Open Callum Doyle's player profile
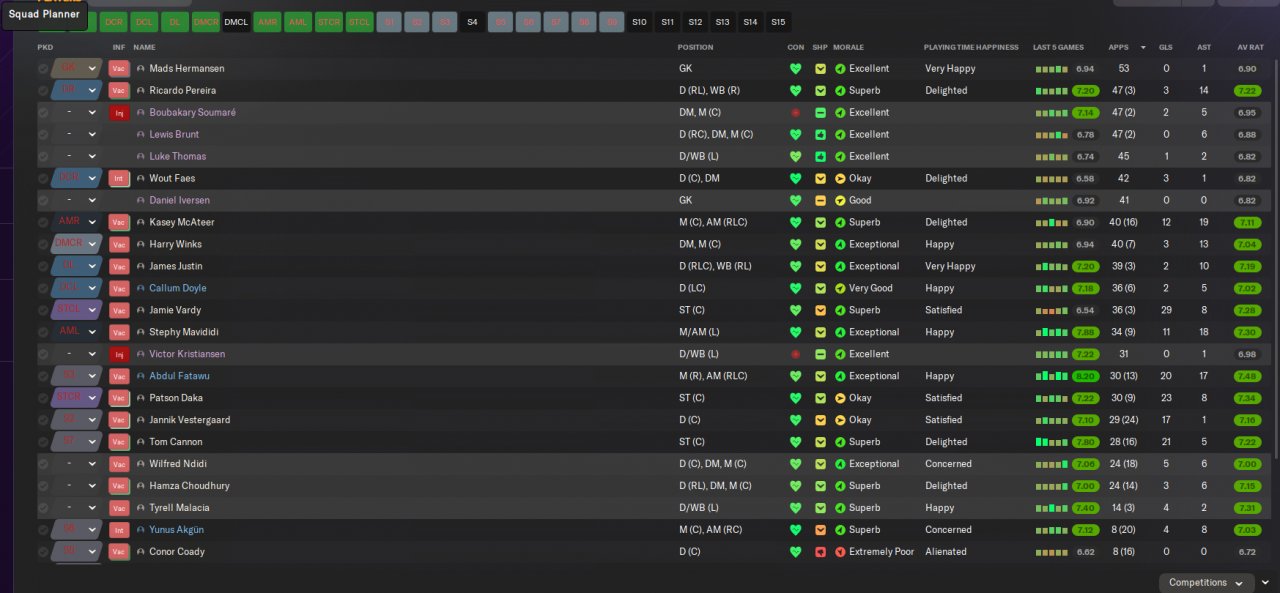The height and width of the screenshot is (593, 1280). [178, 288]
